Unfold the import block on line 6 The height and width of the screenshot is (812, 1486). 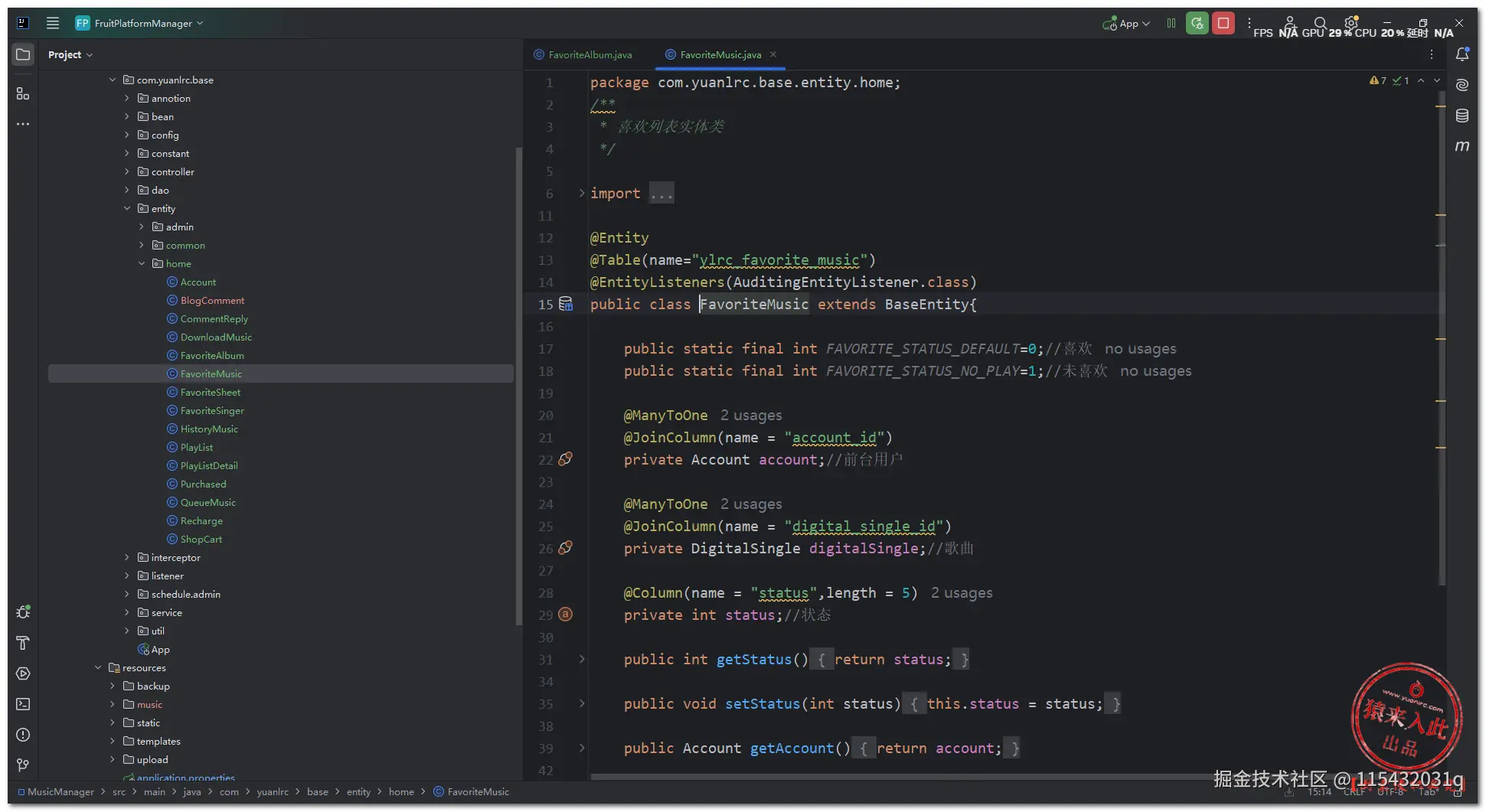tap(582, 193)
